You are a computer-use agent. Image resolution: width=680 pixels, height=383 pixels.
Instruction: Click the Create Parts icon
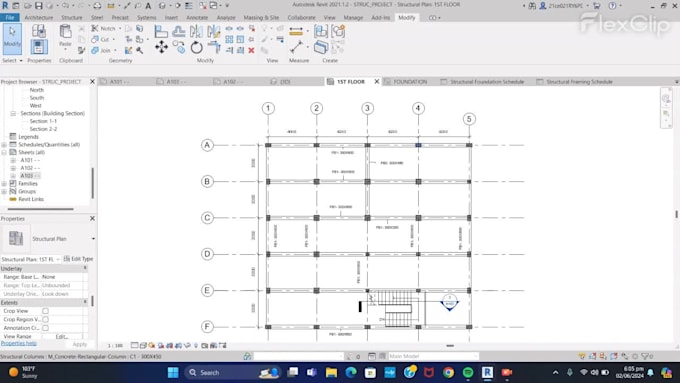(321, 47)
